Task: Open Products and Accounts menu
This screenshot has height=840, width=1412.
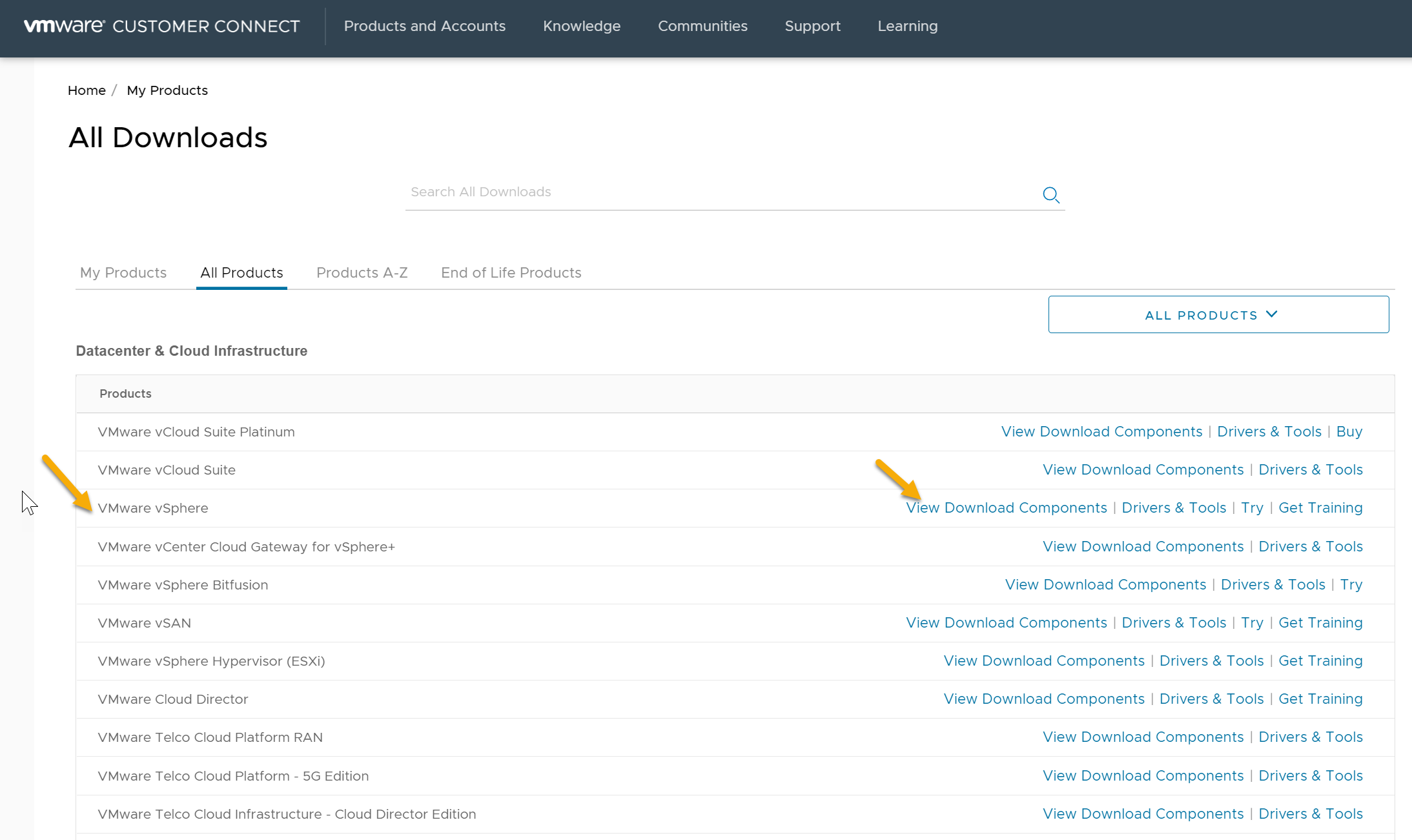Action: pyautogui.click(x=425, y=26)
